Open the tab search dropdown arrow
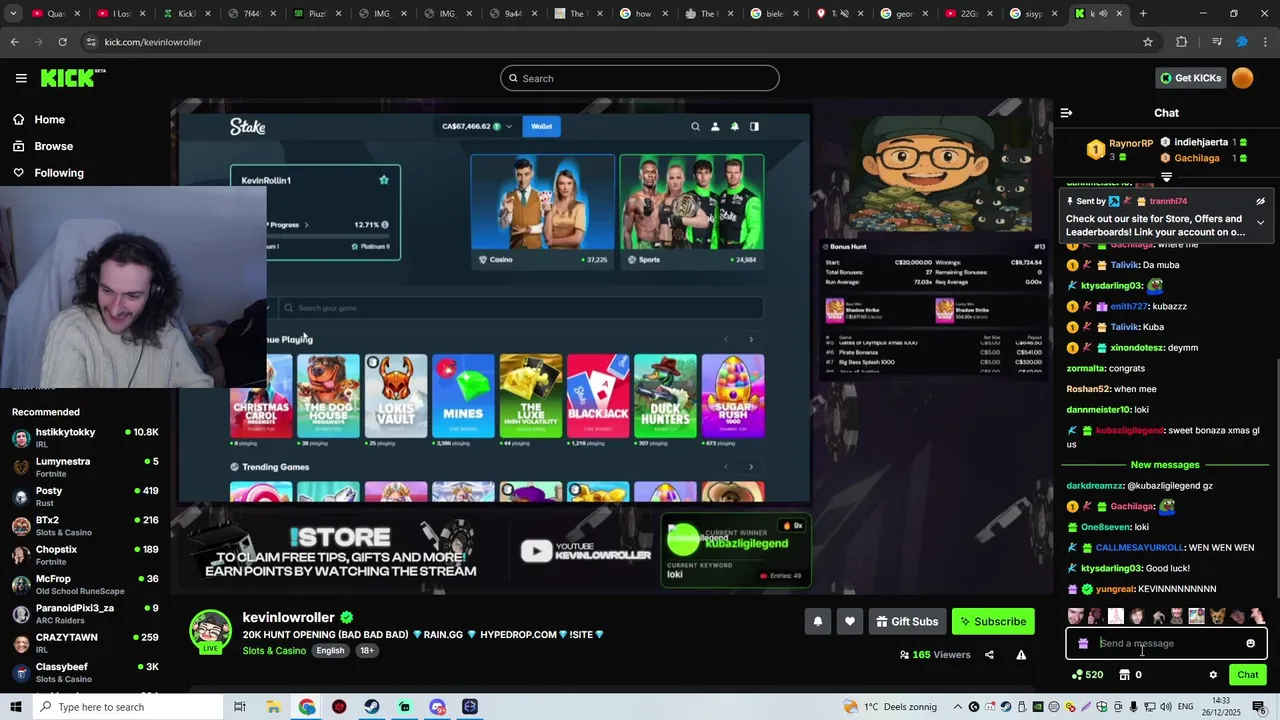The width and height of the screenshot is (1280, 720). tap(14, 14)
